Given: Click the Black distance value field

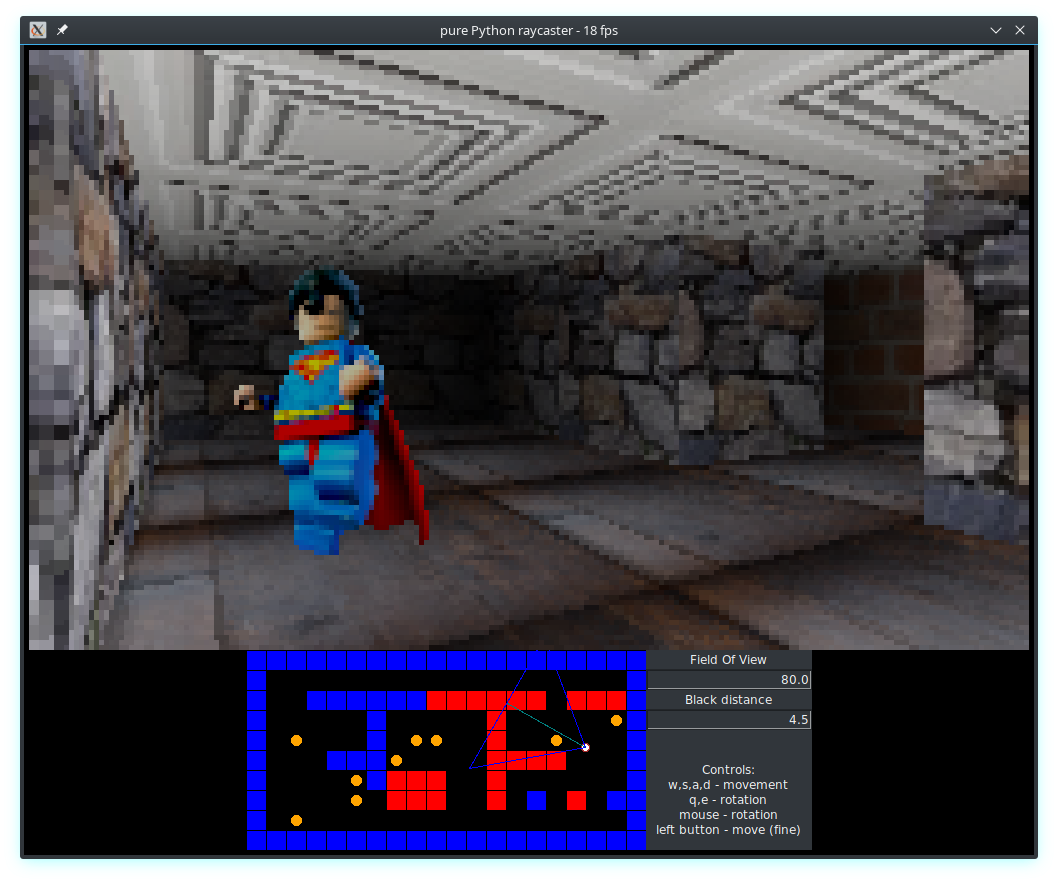Looking at the screenshot, I should pyautogui.click(x=729, y=720).
